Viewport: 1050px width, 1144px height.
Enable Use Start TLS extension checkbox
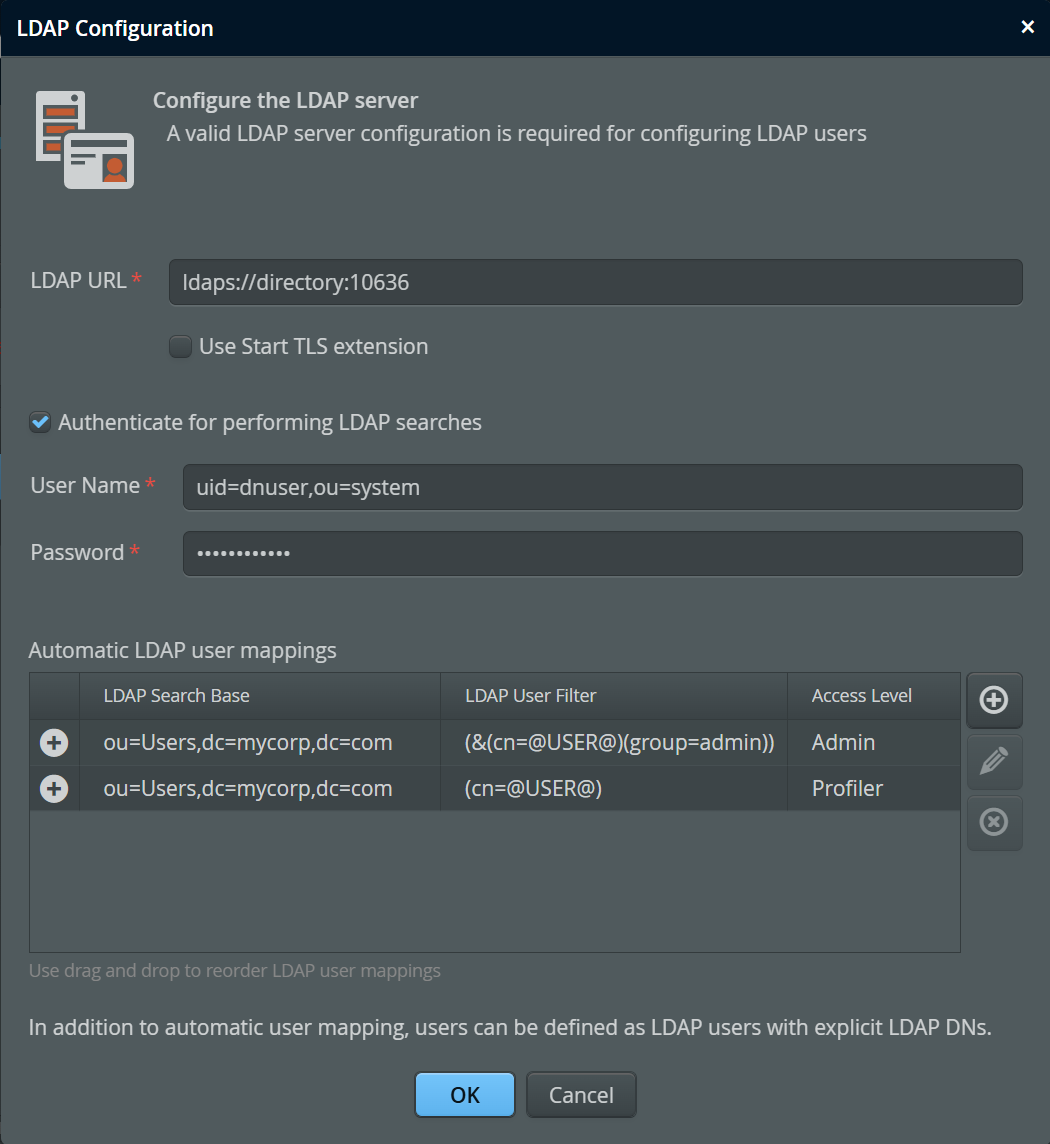(180, 347)
